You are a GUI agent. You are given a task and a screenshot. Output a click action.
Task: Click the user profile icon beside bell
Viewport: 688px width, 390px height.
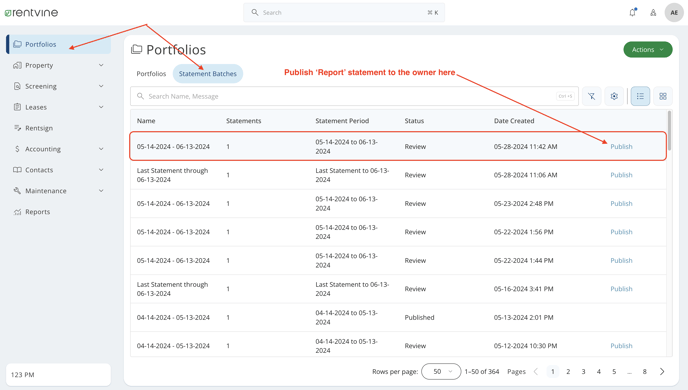(653, 13)
